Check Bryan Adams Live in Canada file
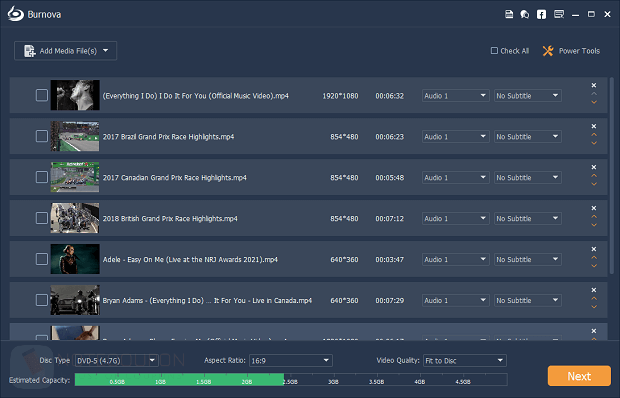620x398 pixels. click(x=42, y=300)
